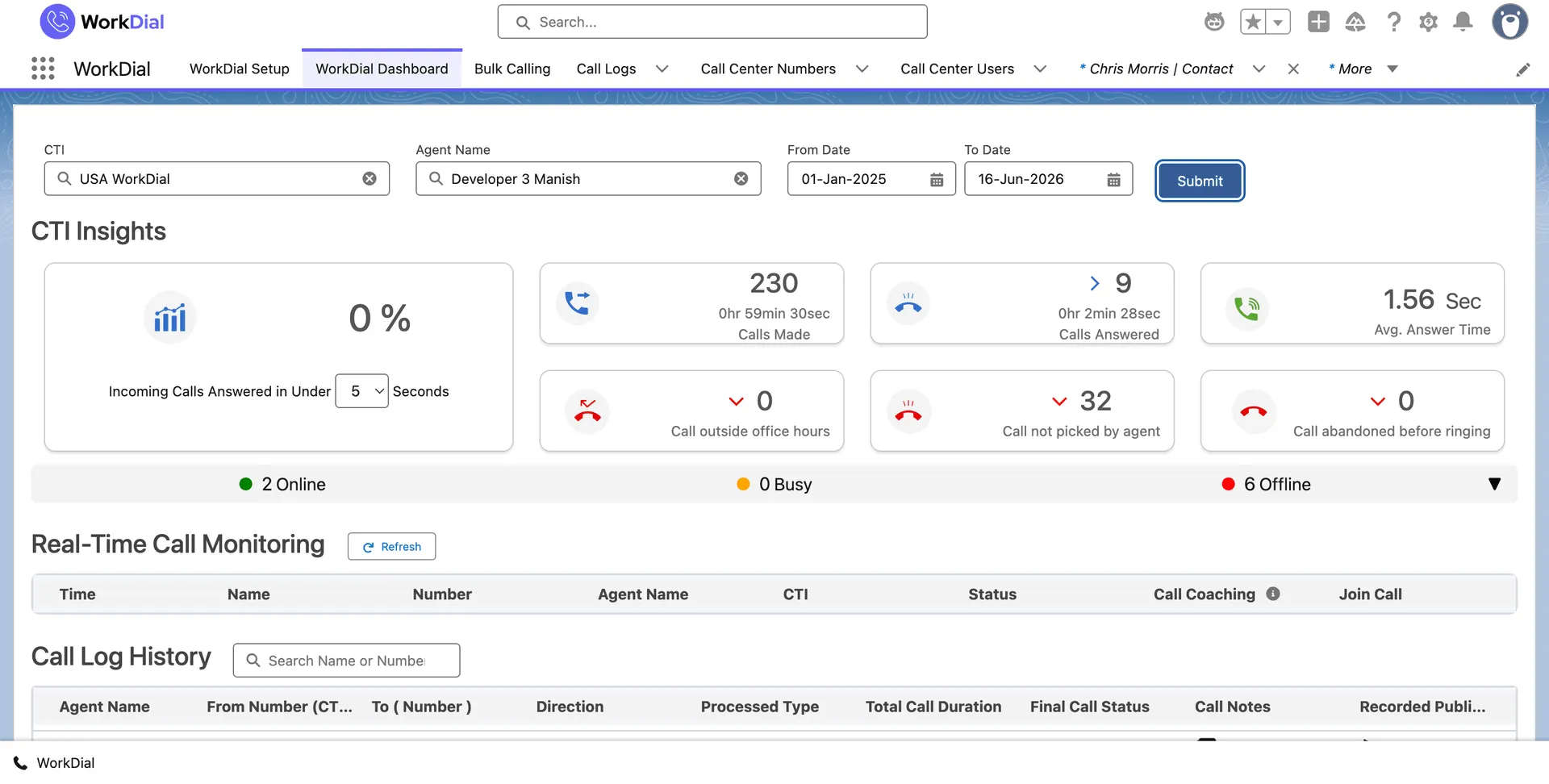Open the Help question mark icon
The image size is (1549, 784).
pos(1393,22)
